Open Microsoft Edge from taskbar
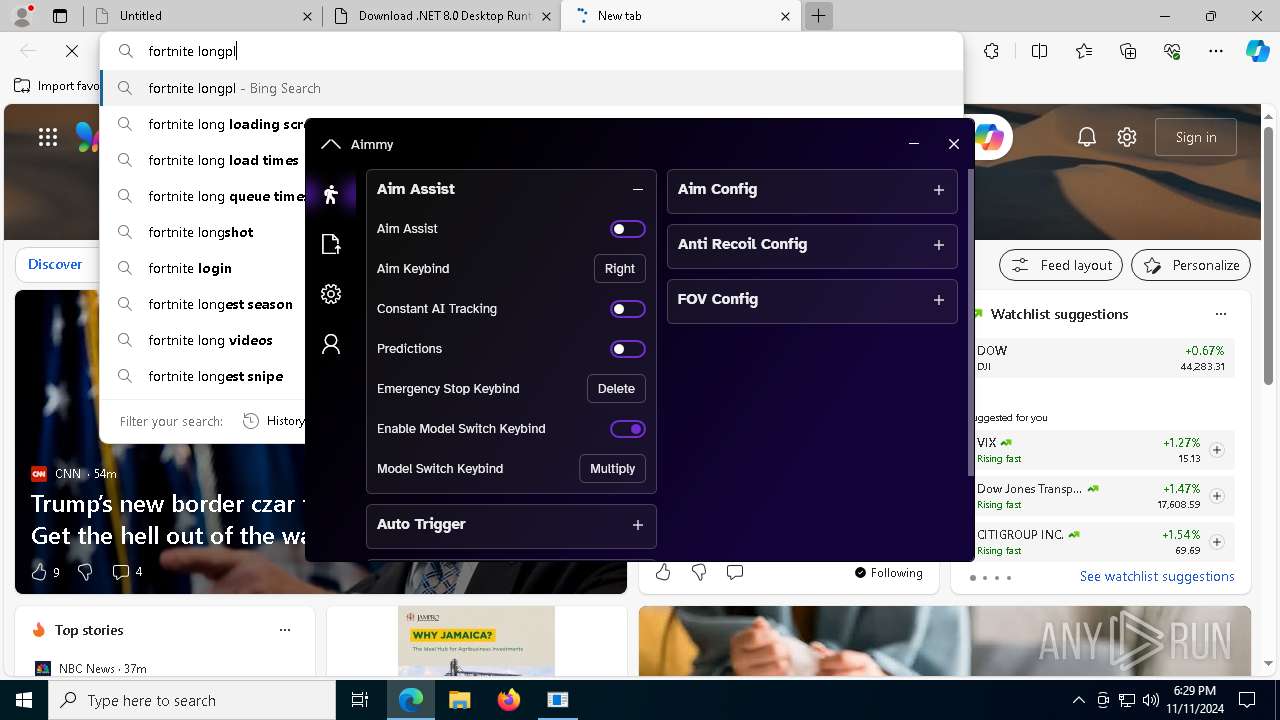 coord(411,700)
